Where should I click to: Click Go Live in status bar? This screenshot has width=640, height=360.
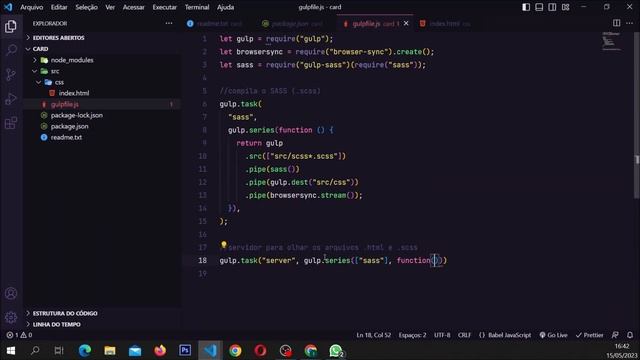click(553, 335)
